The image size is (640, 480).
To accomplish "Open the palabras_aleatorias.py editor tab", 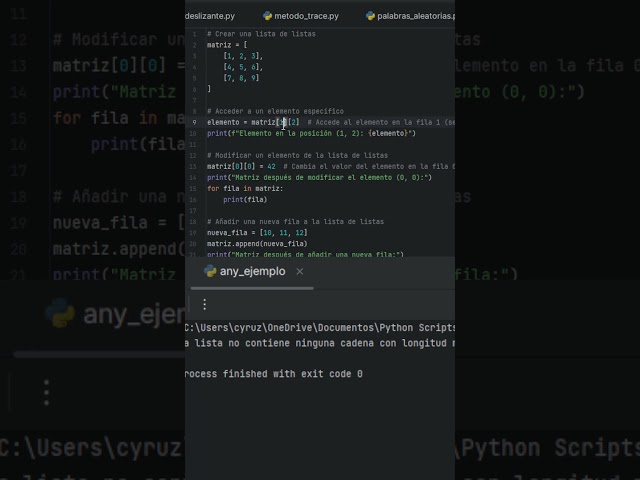I will pos(410,16).
